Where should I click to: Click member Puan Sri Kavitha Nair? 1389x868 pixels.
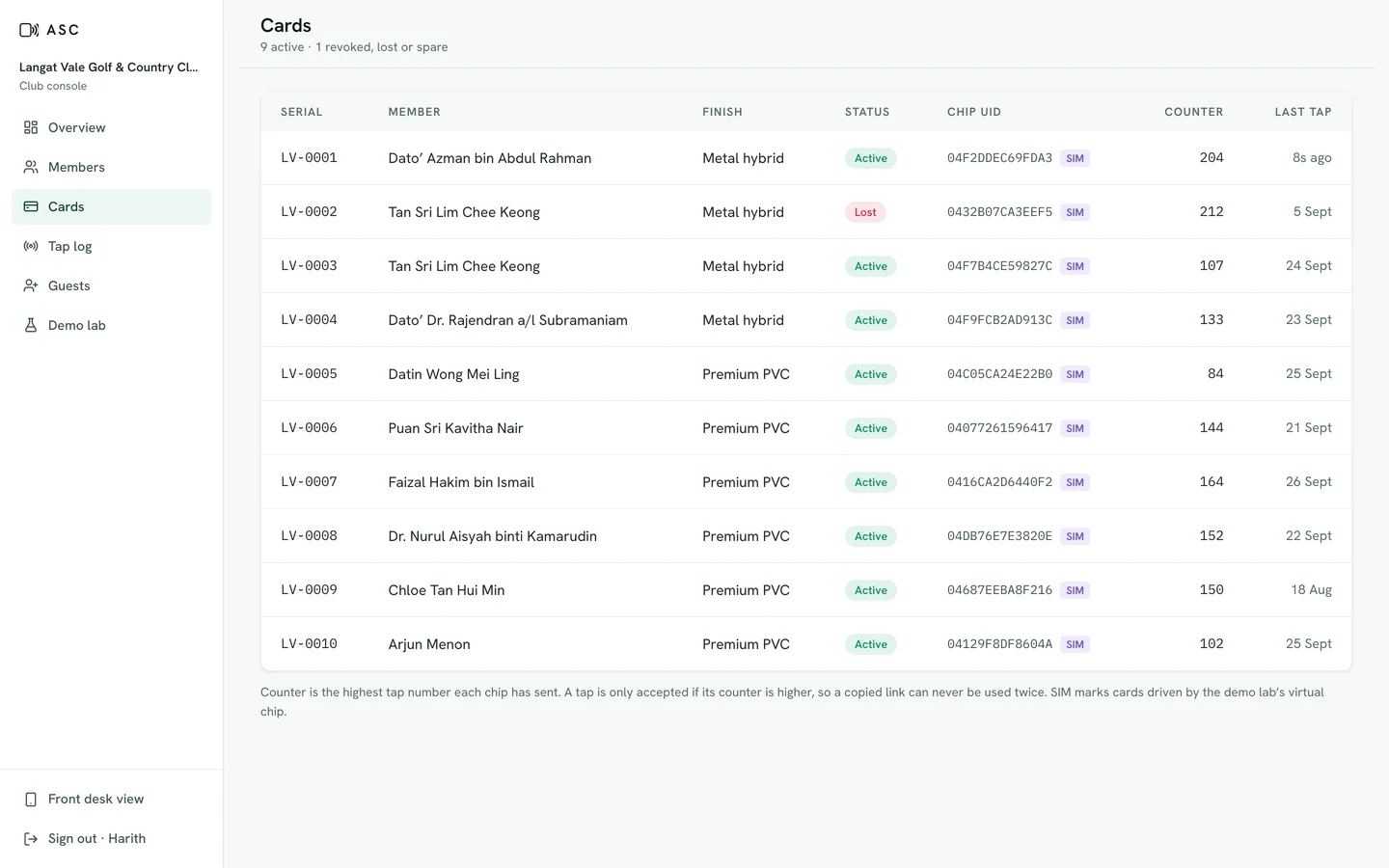pos(455,428)
